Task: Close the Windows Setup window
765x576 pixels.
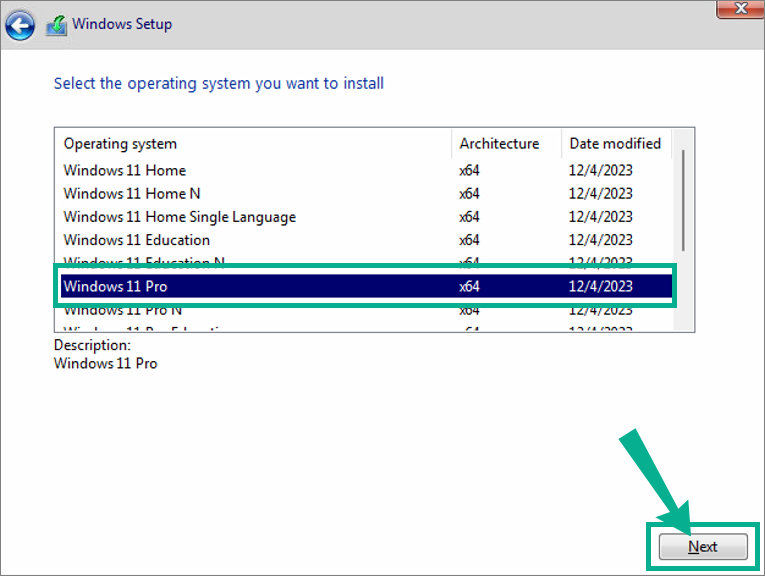Action: point(740,8)
